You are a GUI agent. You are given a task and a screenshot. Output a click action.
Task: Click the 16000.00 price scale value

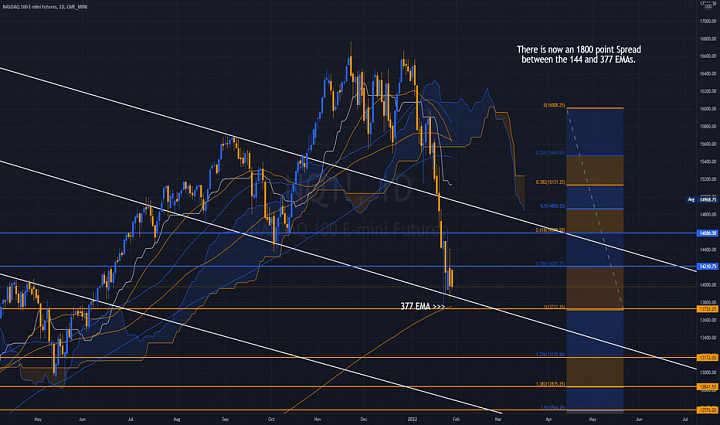(708, 109)
